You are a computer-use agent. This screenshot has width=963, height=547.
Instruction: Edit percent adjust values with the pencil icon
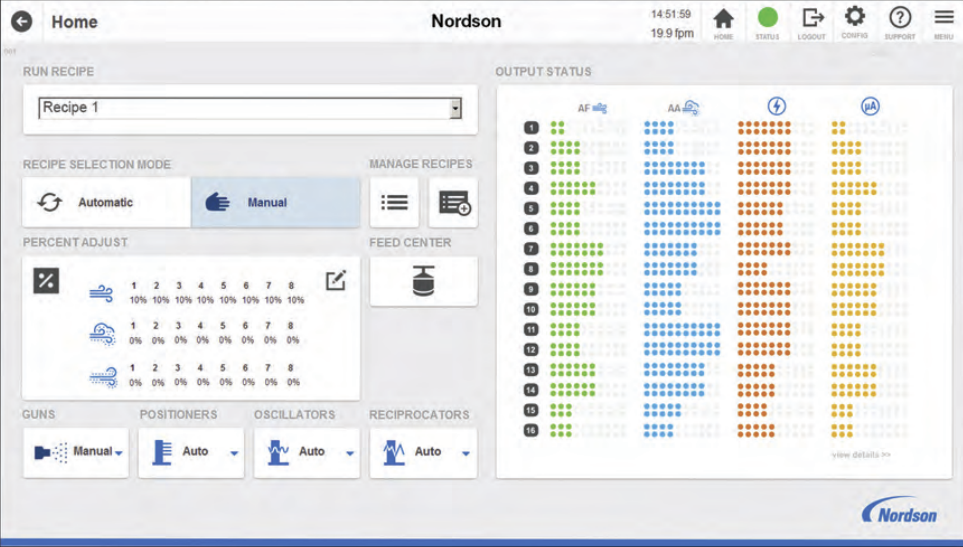pyautogui.click(x=335, y=280)
